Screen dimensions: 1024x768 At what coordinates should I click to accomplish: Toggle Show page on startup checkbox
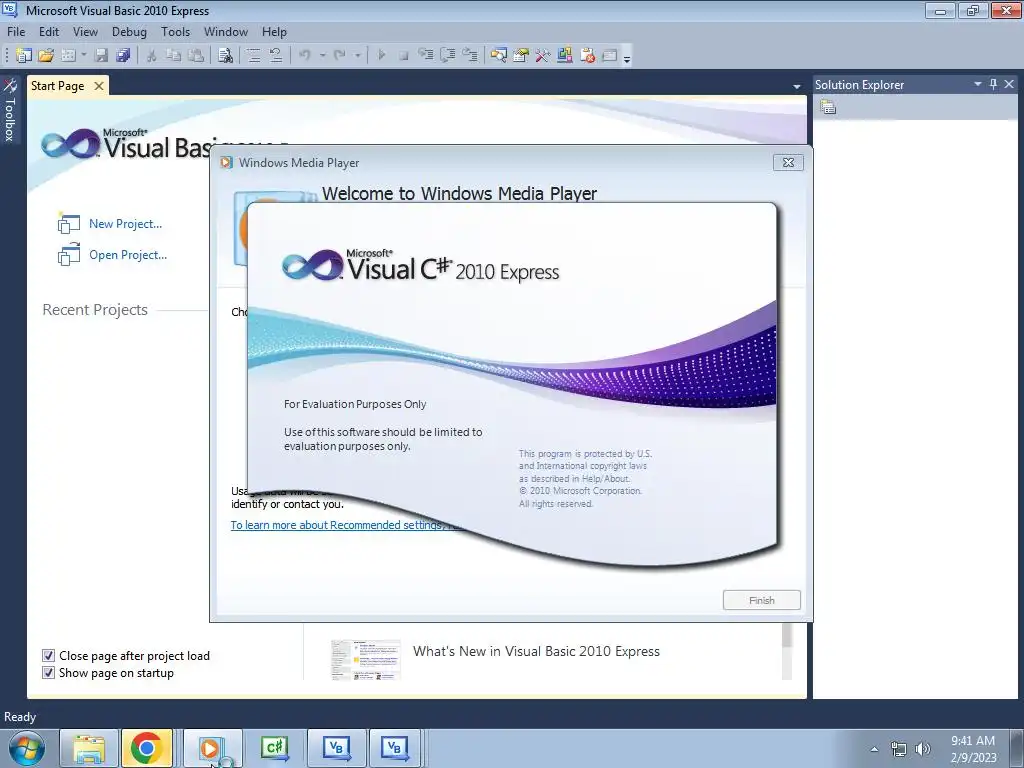(x=48, y=673)
